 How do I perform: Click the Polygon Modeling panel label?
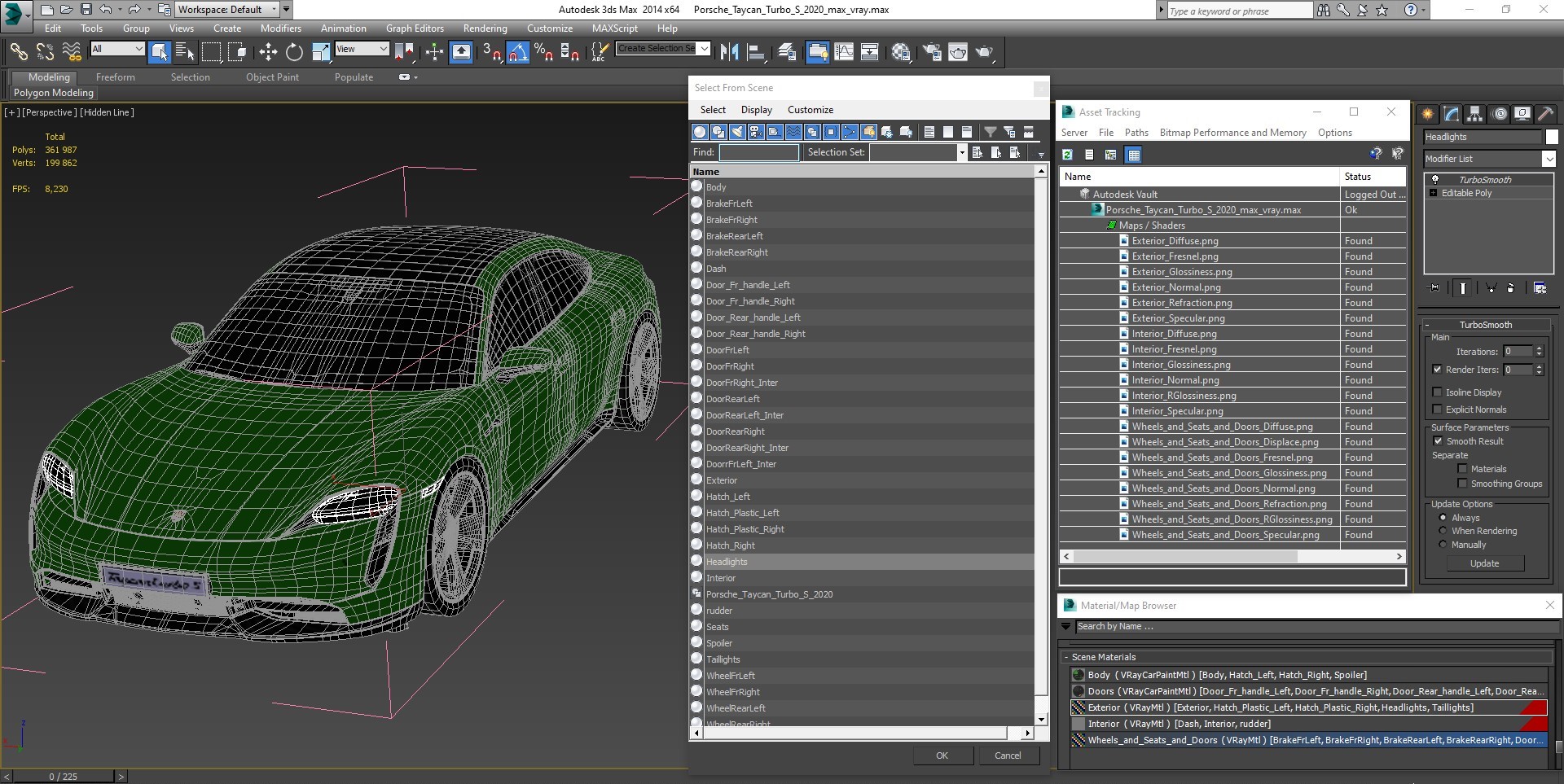[x=54, y=93]
